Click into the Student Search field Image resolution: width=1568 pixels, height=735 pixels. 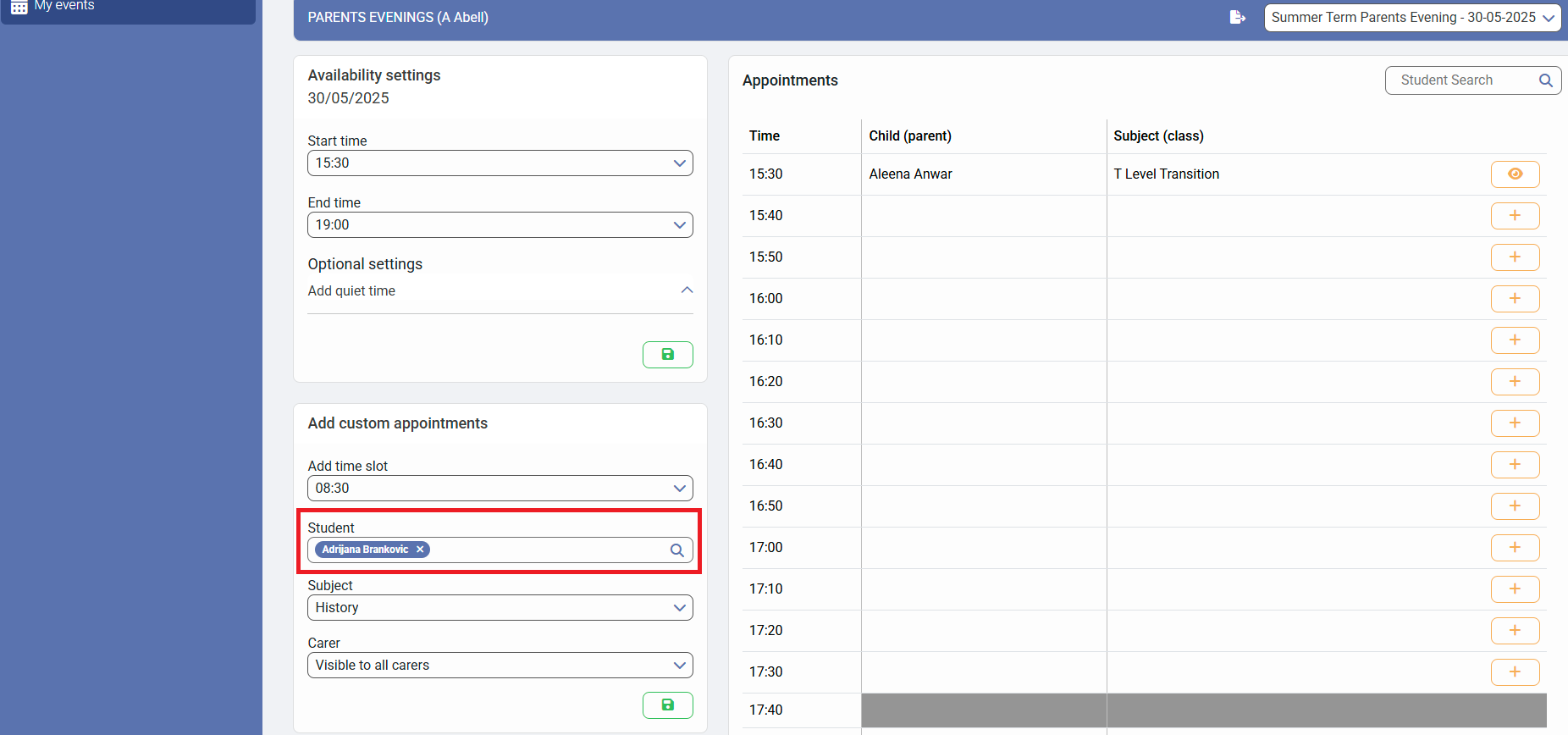(1460, 80)
